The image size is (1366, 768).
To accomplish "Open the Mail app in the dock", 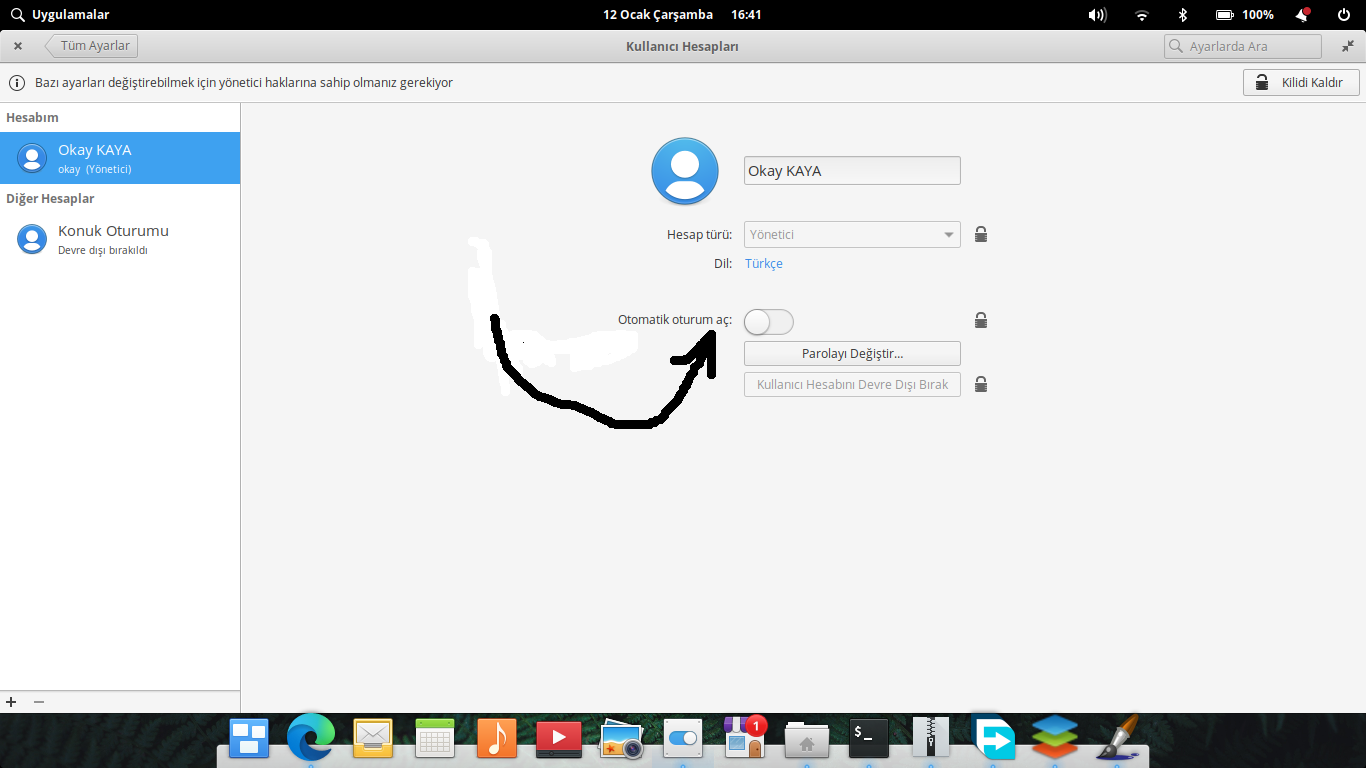I will pyautogui.click(x=373, y=739).
